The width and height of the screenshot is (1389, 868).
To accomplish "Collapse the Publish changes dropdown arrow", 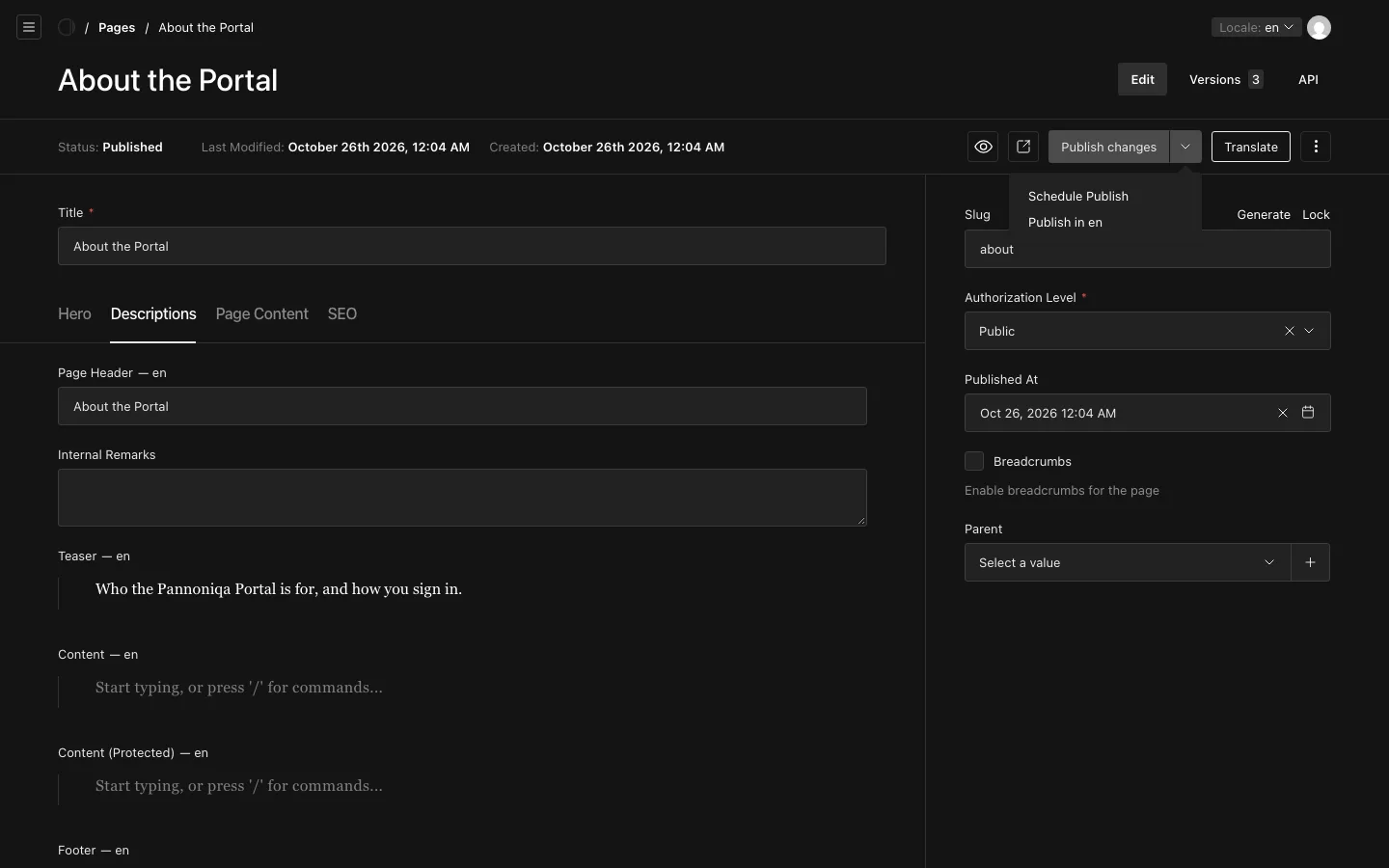I will point(1185,147).
